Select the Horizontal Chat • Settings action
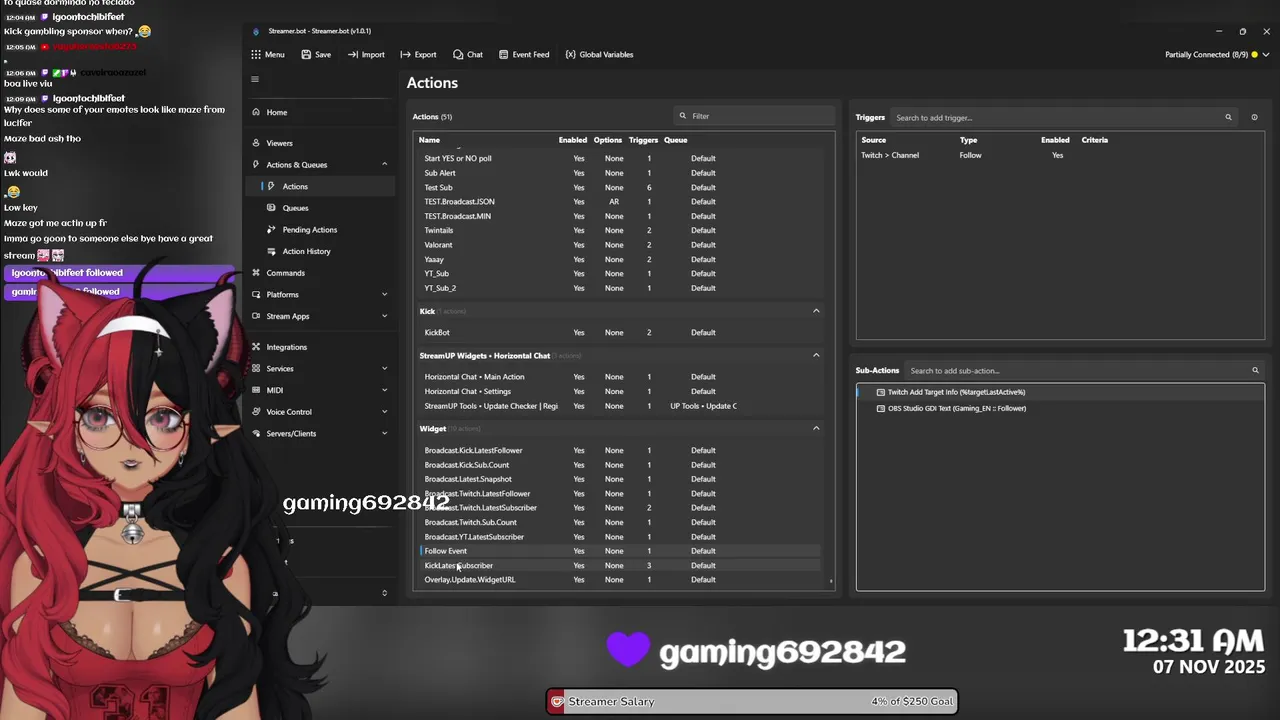Screen dimensions: 1280x720 tap(620, 391)
